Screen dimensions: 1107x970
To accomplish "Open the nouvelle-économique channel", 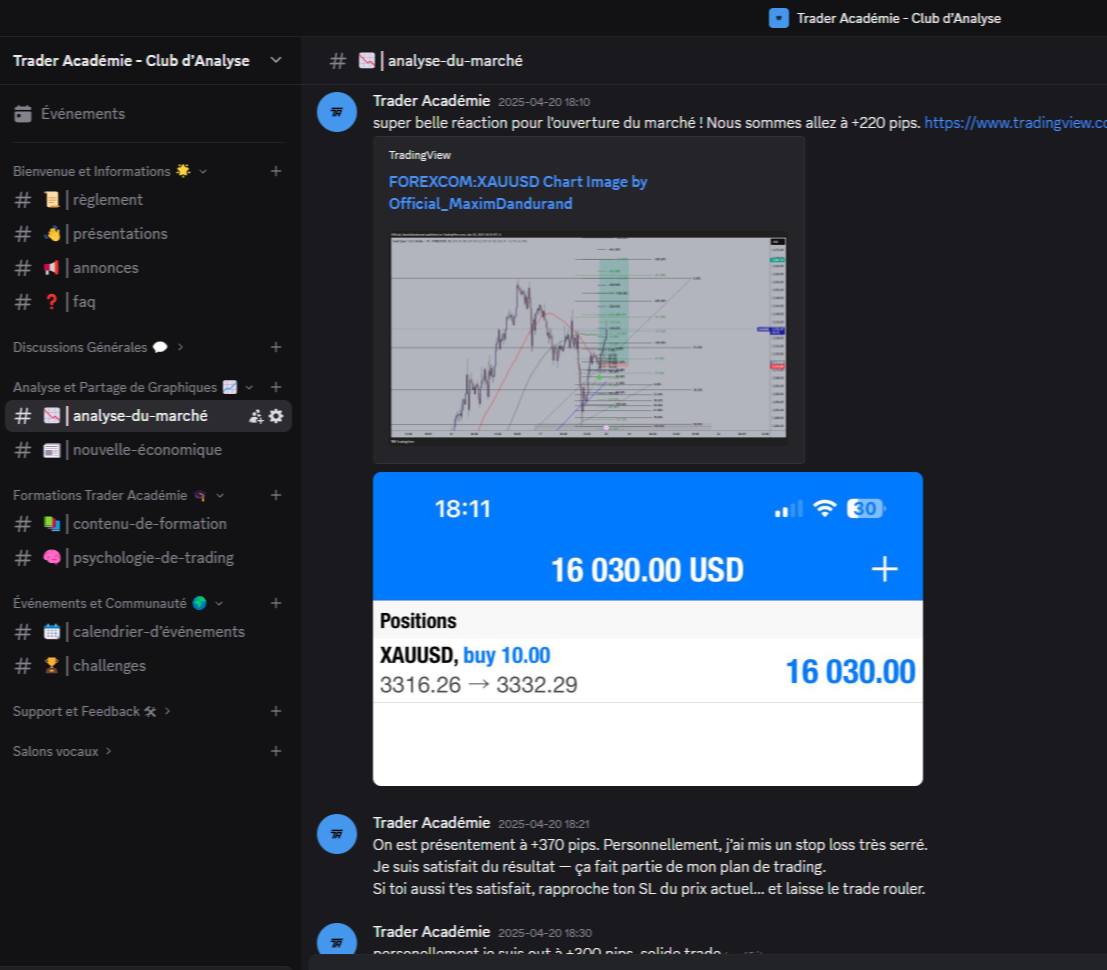I will (148, 450).
